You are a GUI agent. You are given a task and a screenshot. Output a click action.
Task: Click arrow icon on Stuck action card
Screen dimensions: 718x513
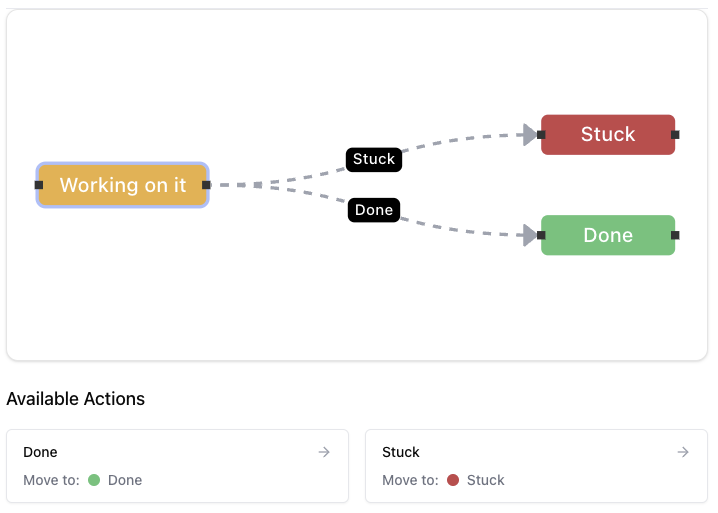[x=683, y=452]
